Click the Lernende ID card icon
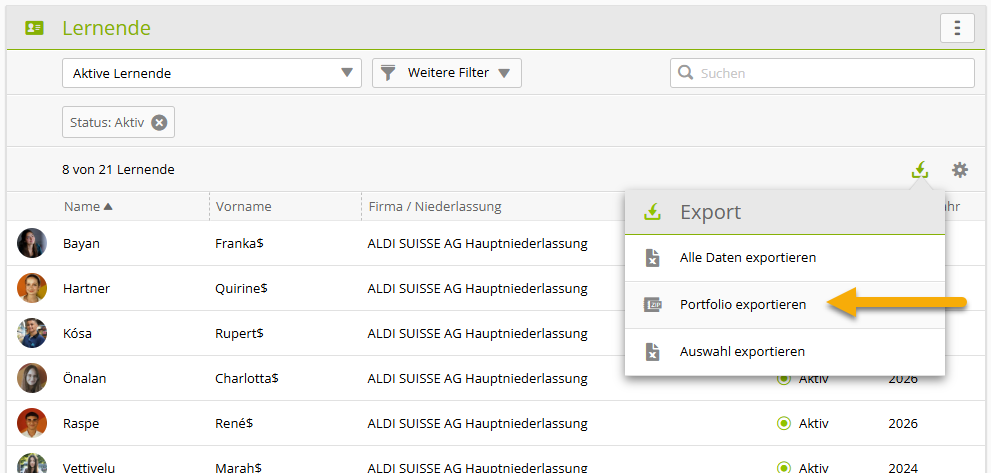The image size is (991, 473). [34, 28]
